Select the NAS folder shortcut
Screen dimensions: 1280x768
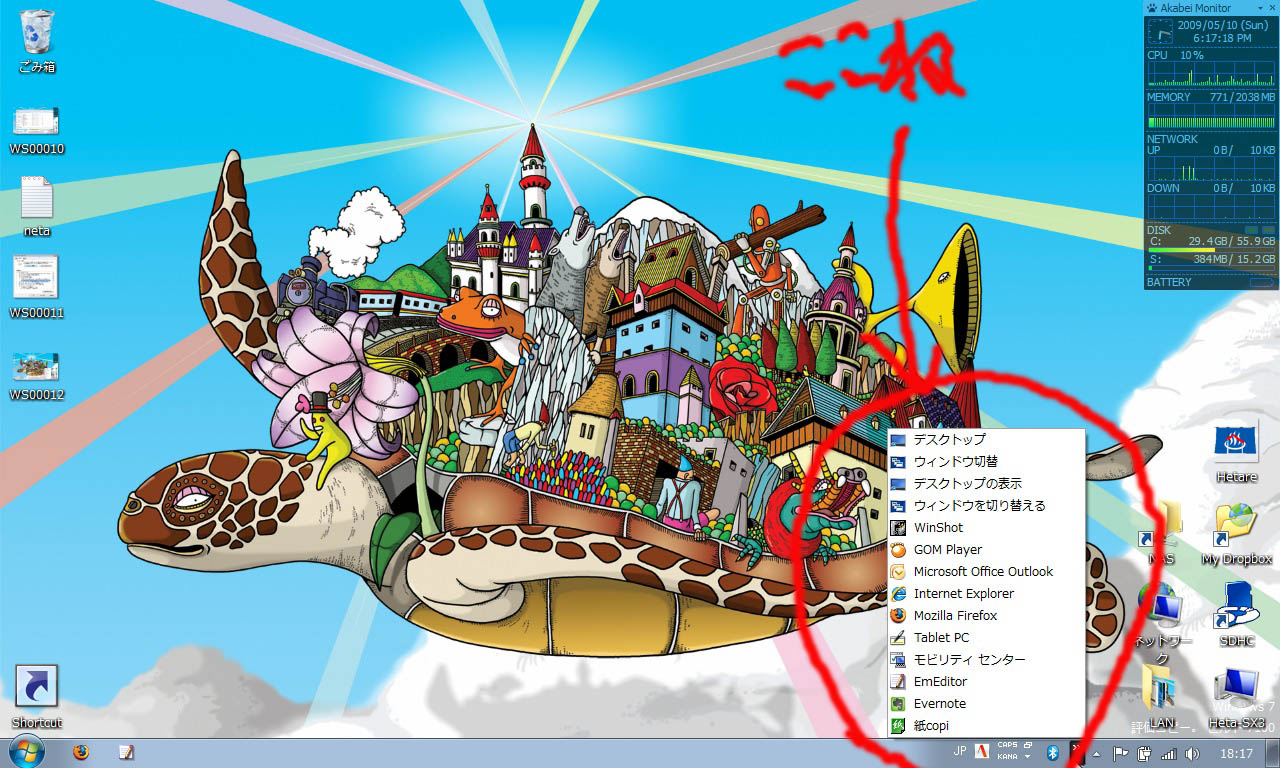tap(1160, 535)
